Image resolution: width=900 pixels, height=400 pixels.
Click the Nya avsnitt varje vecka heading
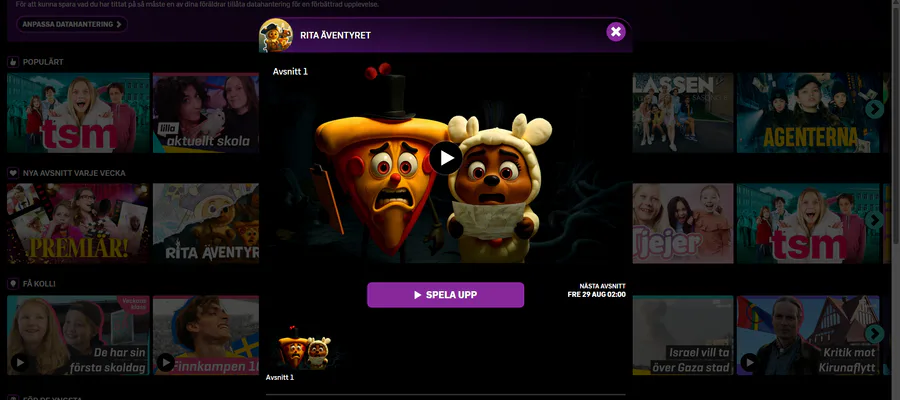pos(74,173)
